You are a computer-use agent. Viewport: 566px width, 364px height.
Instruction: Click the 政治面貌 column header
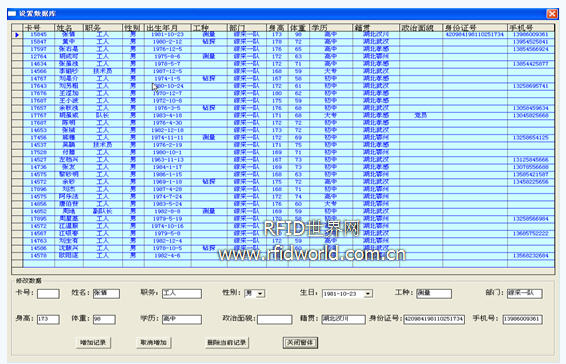421,27
